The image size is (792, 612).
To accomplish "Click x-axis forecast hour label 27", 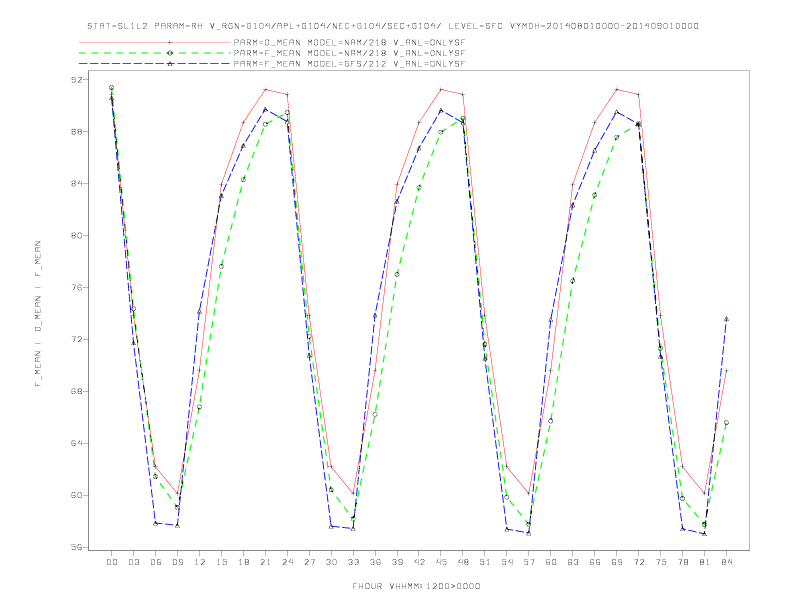I will tap(309, 562).
